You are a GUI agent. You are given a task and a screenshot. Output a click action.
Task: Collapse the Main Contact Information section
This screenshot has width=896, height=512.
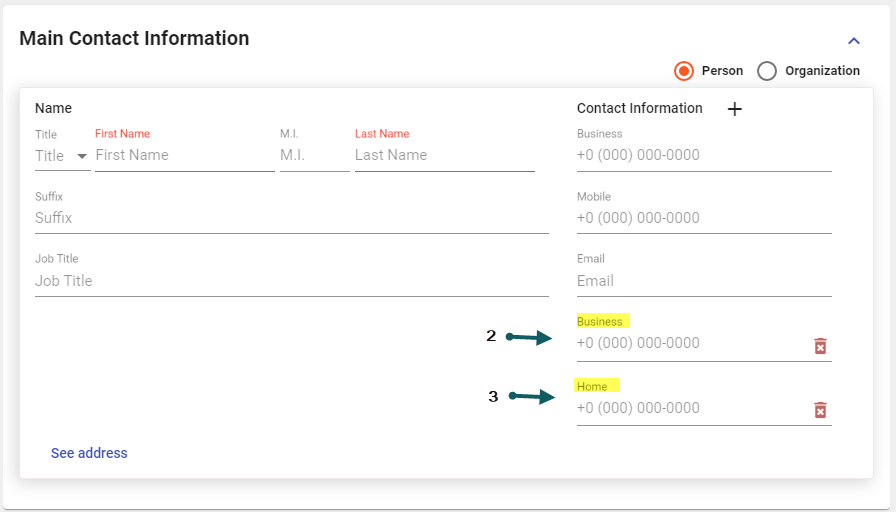(854, 41)
